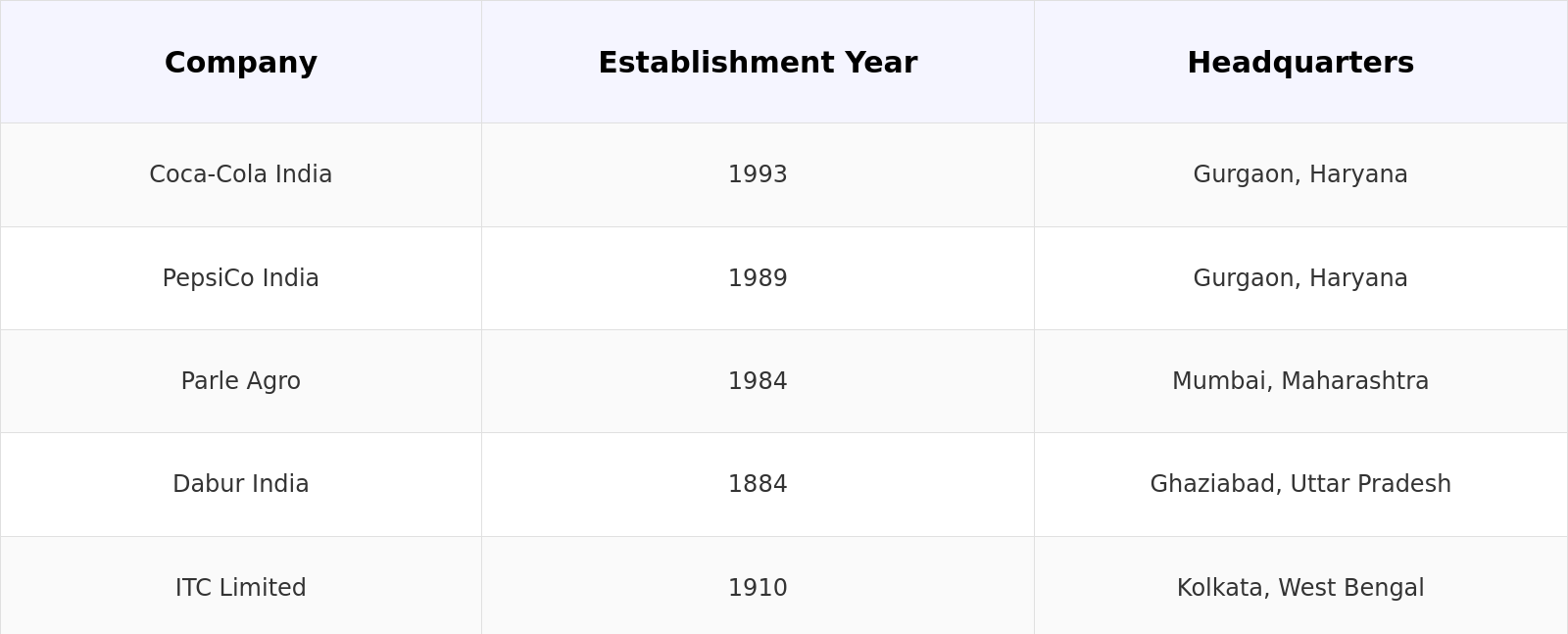Select the PepsiCo India cell
The width and height of the screenshot is (1568, 634).
click(241, 278)
